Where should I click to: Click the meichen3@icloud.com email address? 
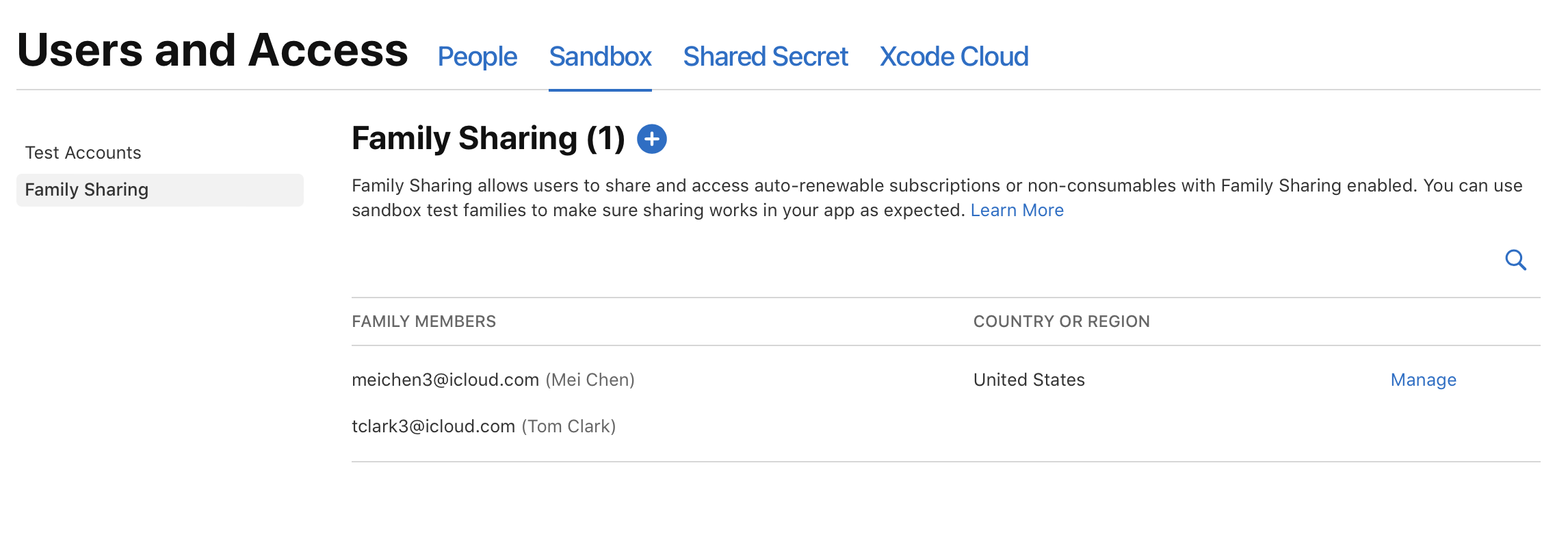445,380
